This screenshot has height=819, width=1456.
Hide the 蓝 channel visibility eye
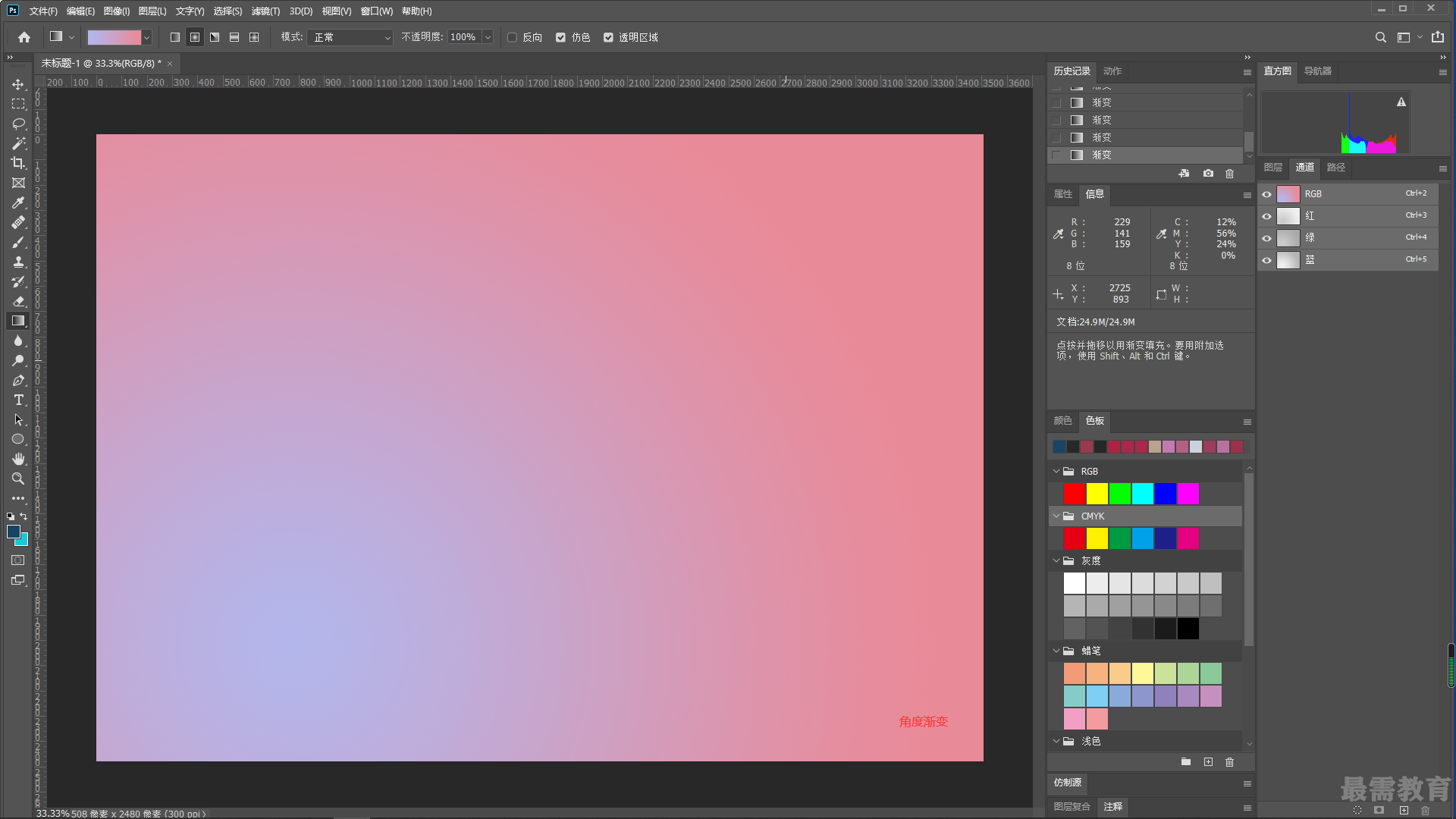click(1266, 260)
